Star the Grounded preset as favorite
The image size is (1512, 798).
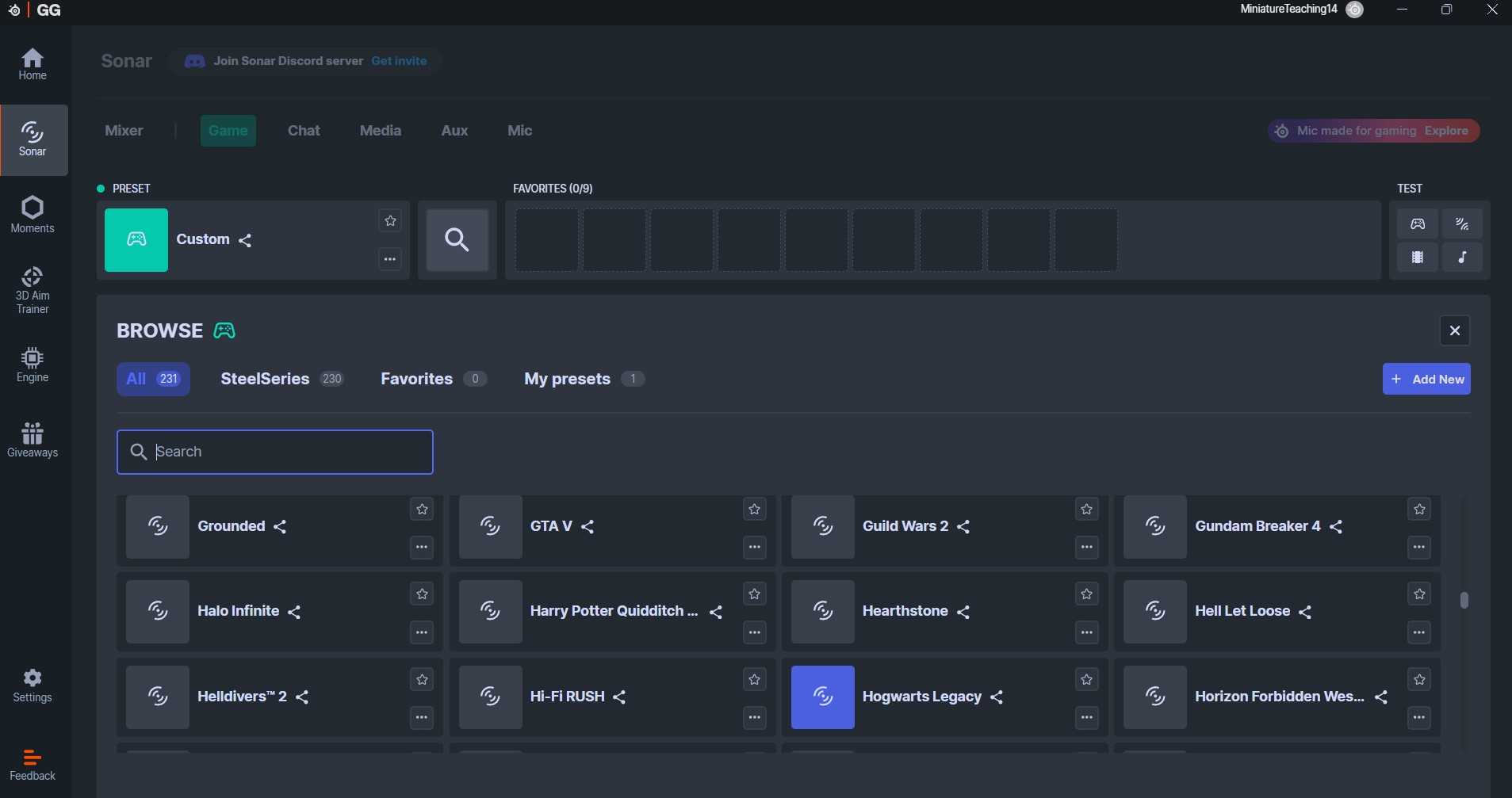pos(422,510)
